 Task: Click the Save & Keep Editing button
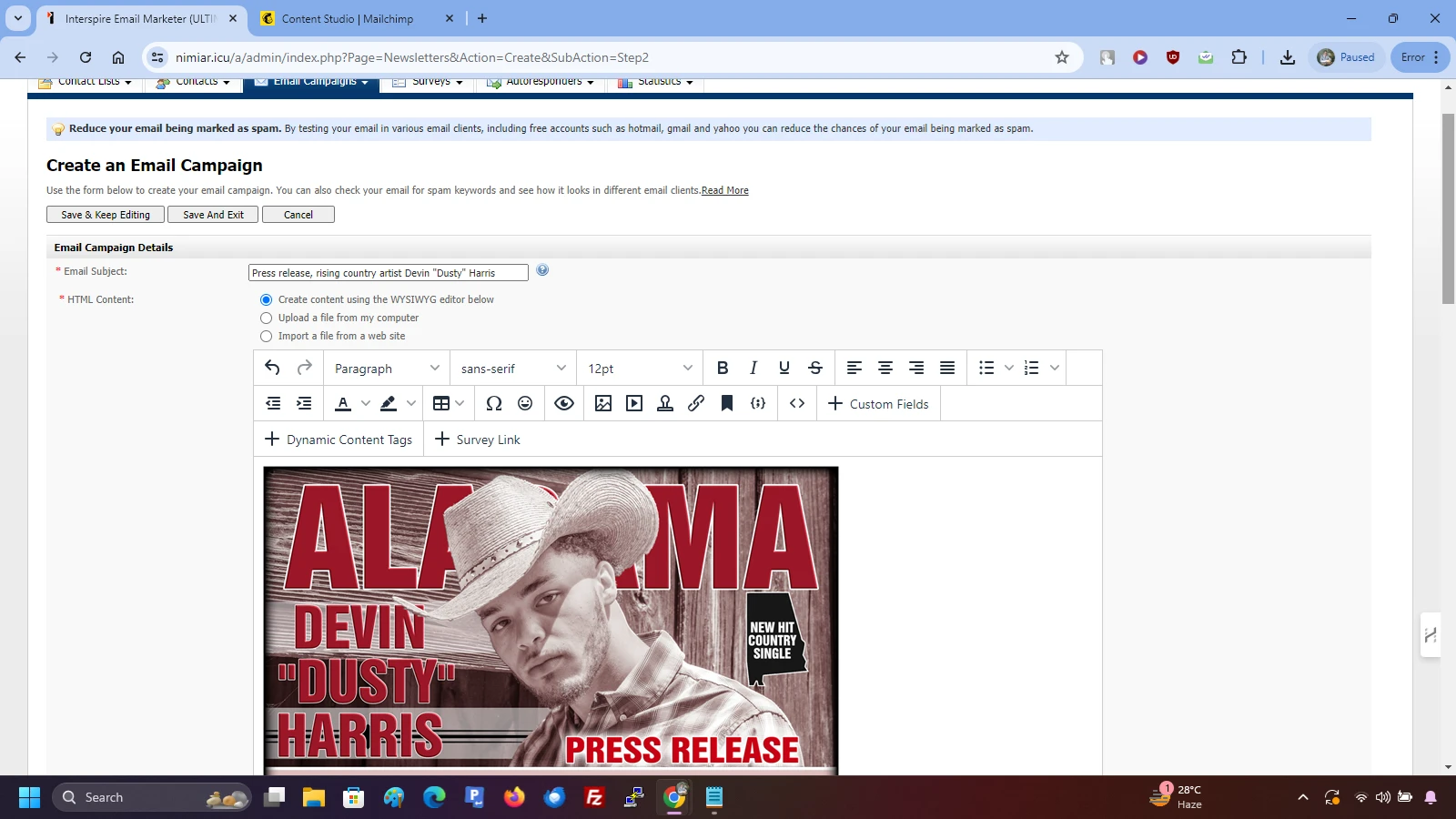106,215
